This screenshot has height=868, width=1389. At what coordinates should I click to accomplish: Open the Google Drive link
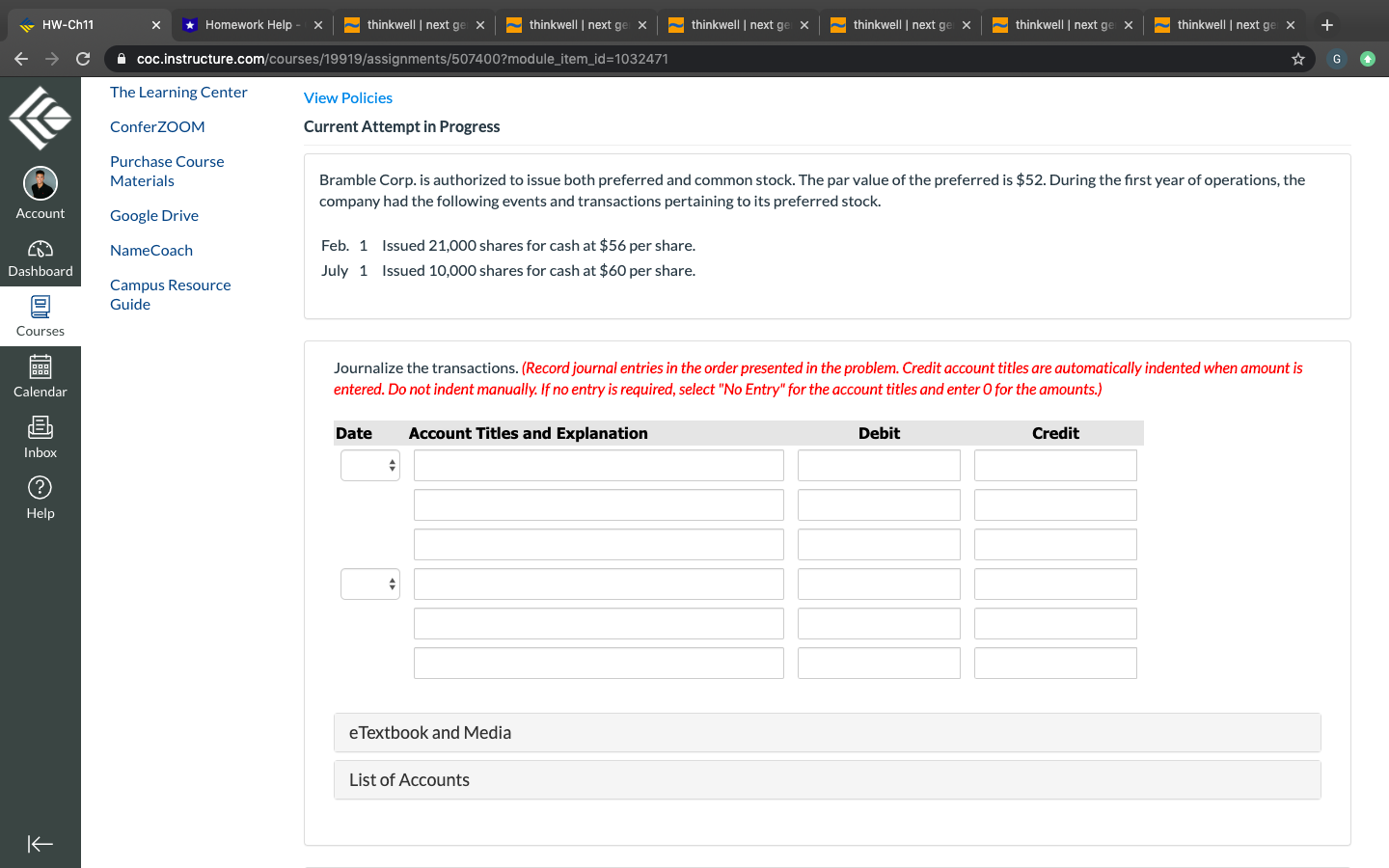(x=154, y=216)
